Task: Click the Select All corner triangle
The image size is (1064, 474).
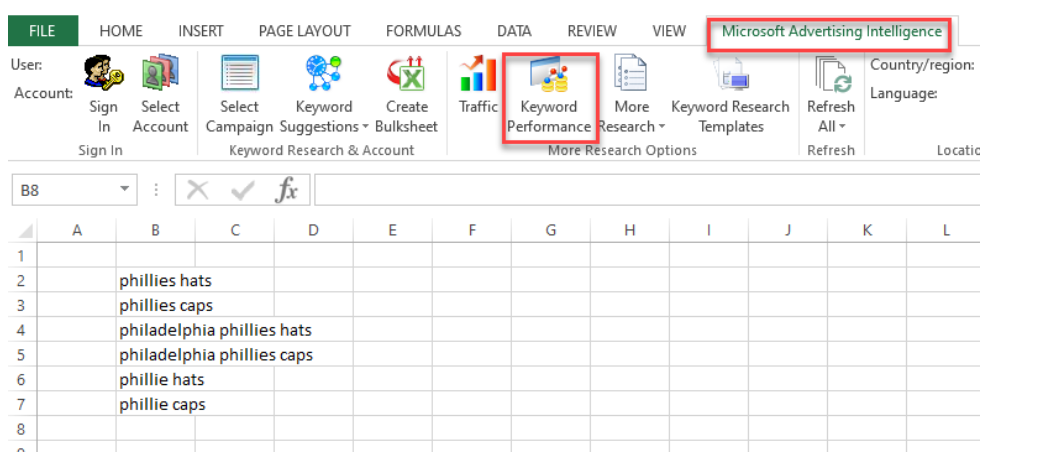Action: 27,232
